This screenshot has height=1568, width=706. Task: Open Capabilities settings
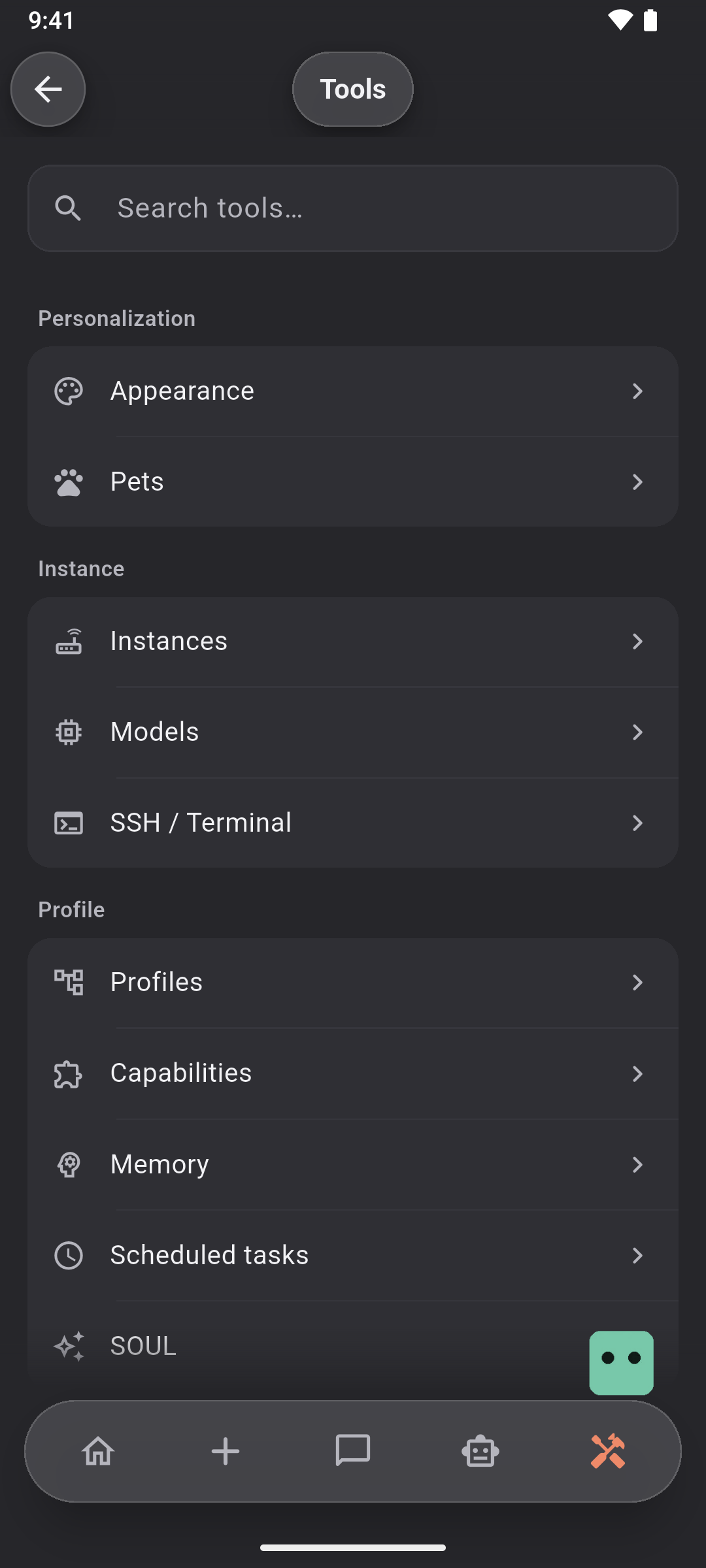coord(353,1073)
